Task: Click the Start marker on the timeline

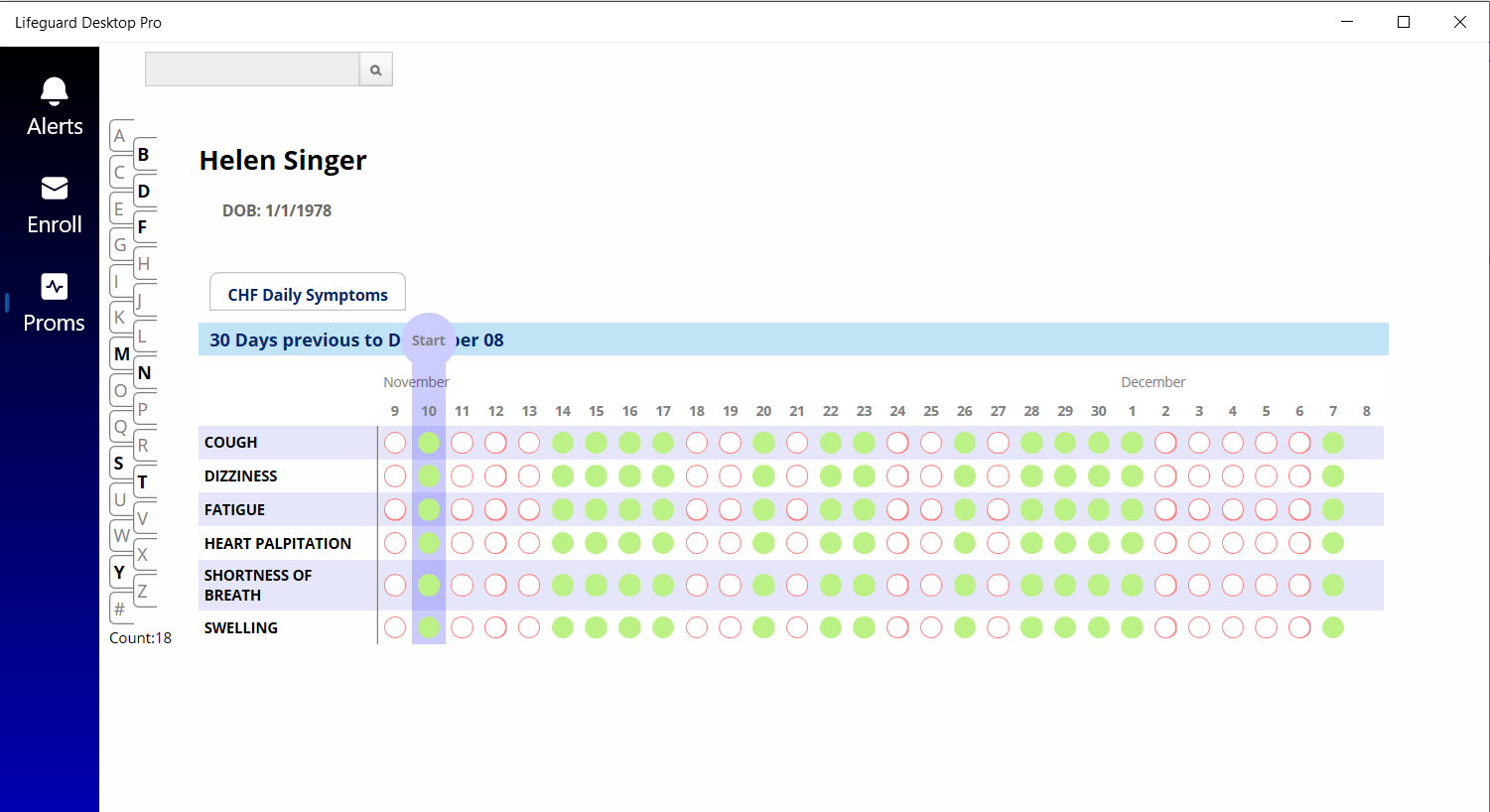Action: point(428,339)
